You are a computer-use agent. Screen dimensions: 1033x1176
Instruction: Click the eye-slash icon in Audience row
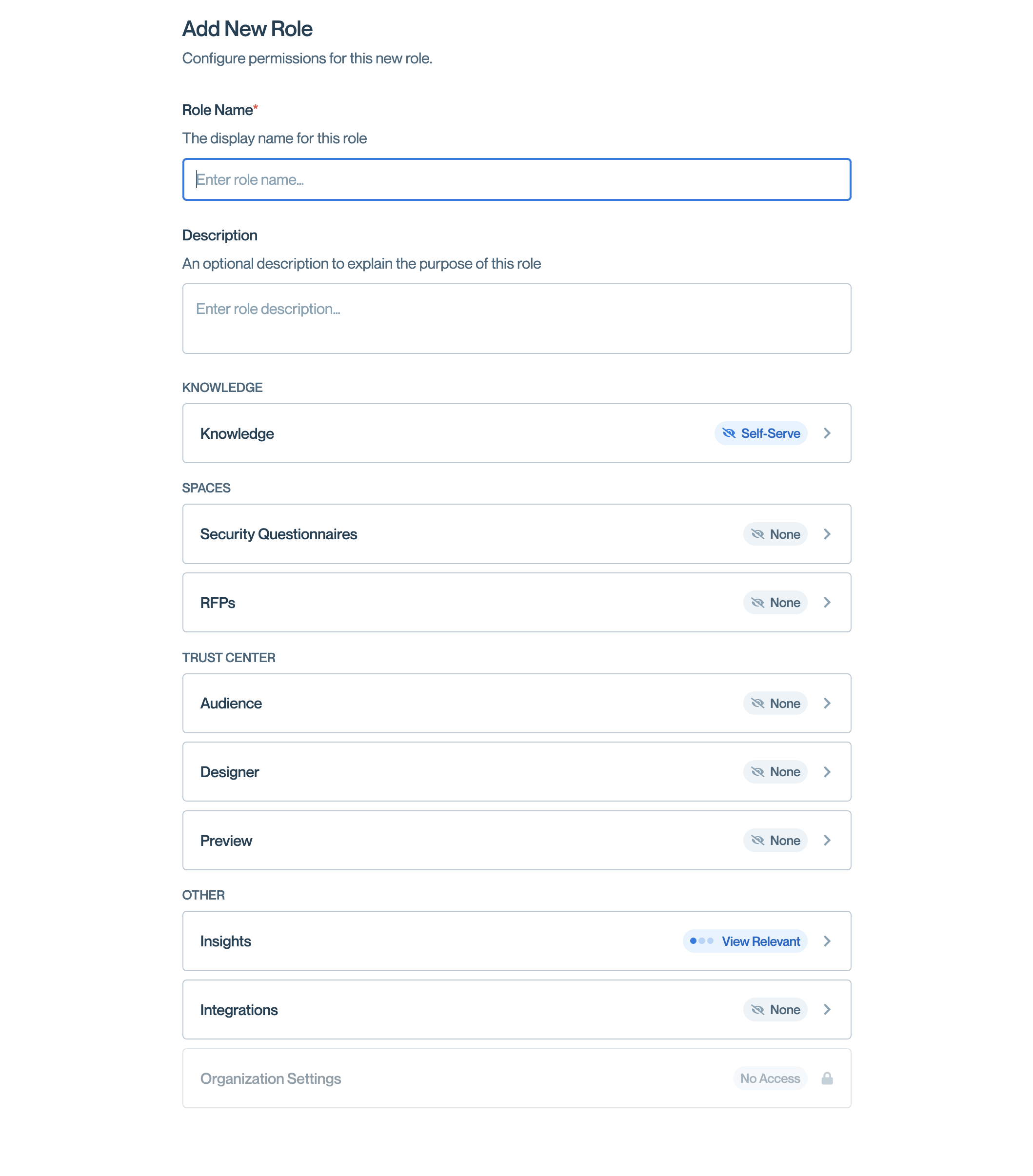[757, 703]
